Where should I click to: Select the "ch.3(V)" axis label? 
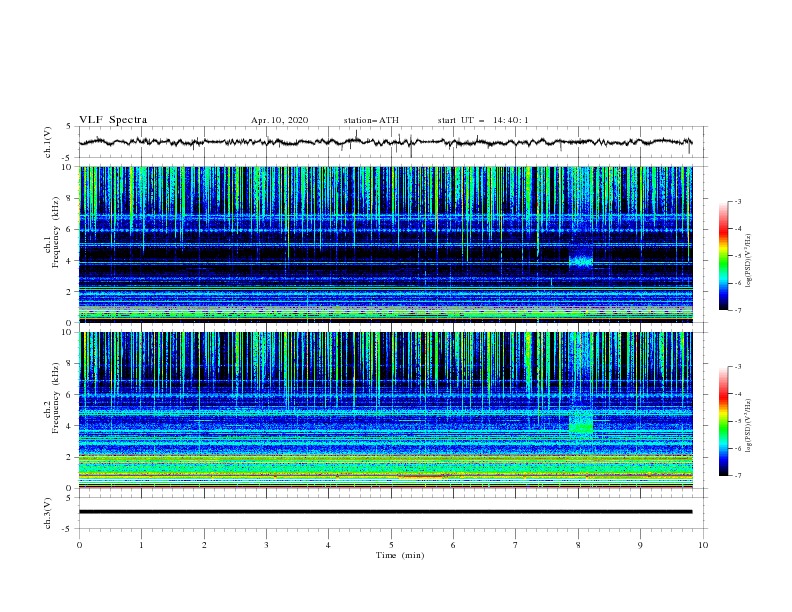pos(48,513)
